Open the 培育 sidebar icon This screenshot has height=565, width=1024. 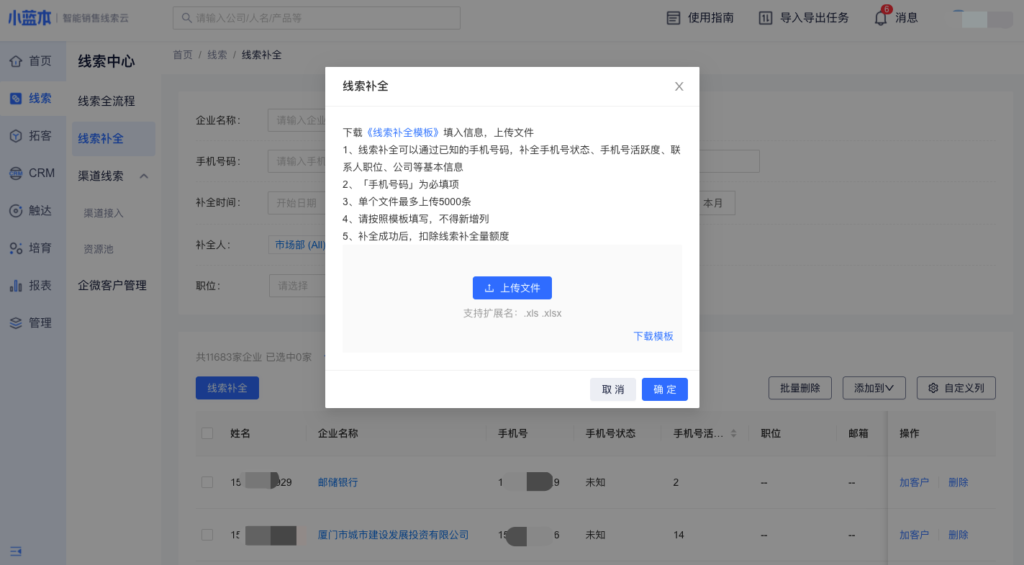point(16,248)
